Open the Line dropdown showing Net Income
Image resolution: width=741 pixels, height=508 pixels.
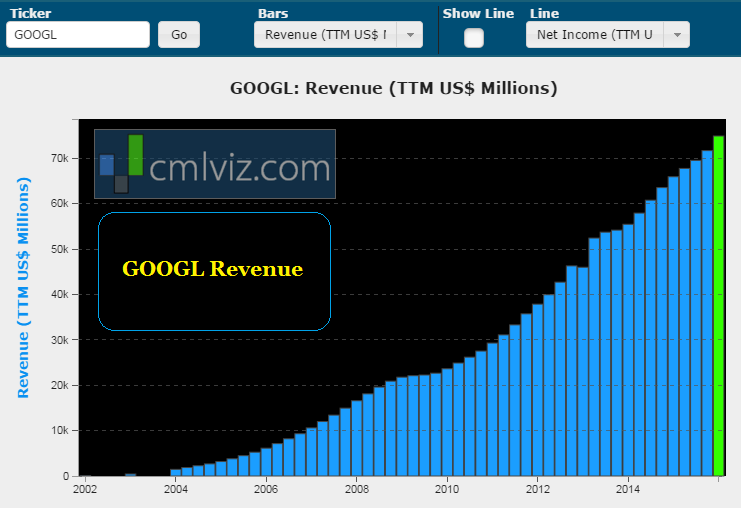coord(607,34)
